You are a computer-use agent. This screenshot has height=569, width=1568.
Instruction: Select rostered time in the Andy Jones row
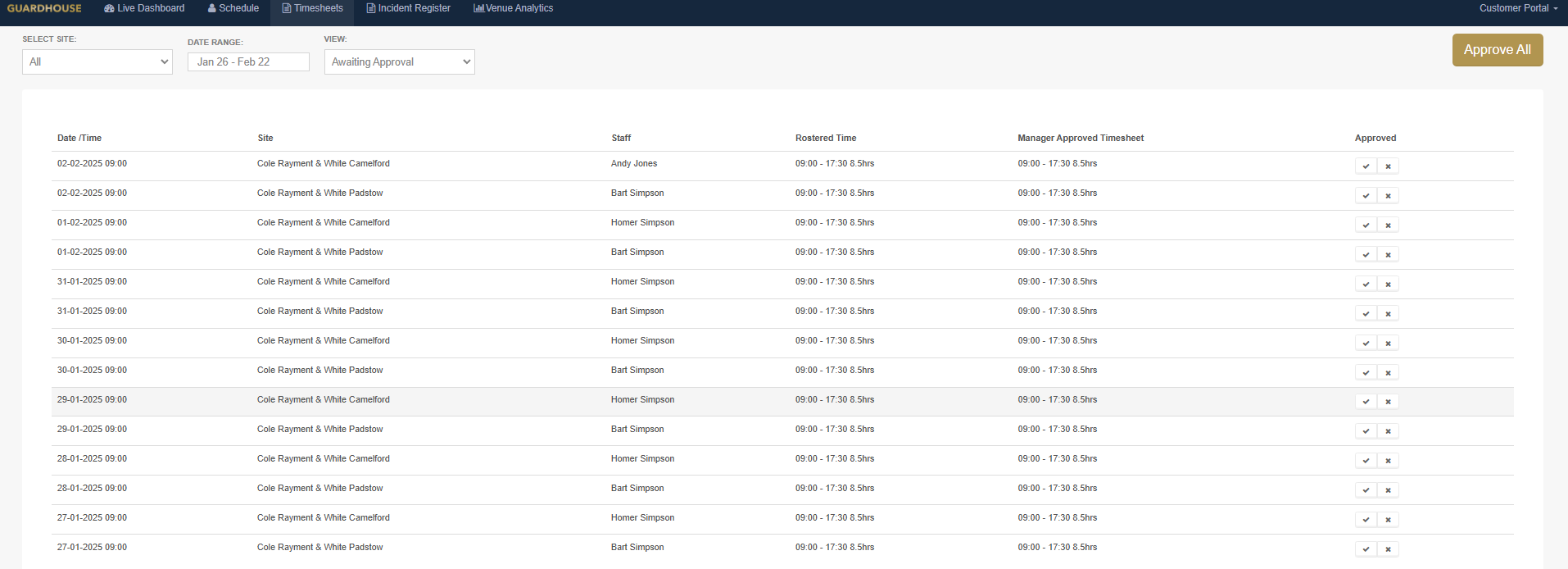835,163
